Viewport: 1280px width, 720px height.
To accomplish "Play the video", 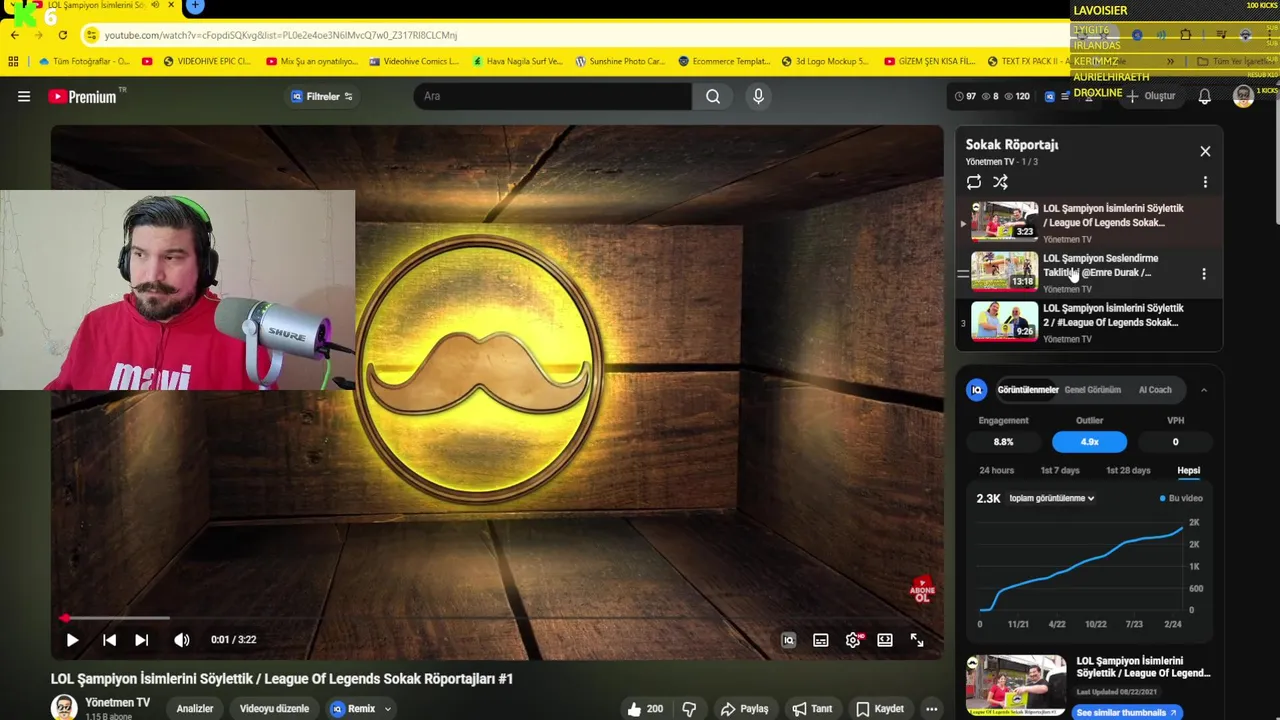I will click(72, 640).
